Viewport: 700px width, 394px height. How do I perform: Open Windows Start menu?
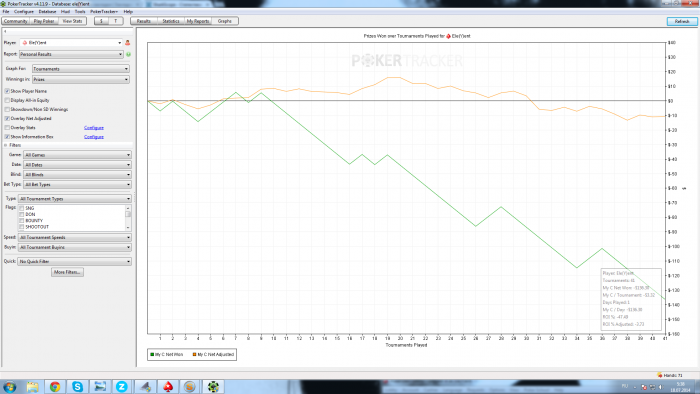tap(9, 386)
